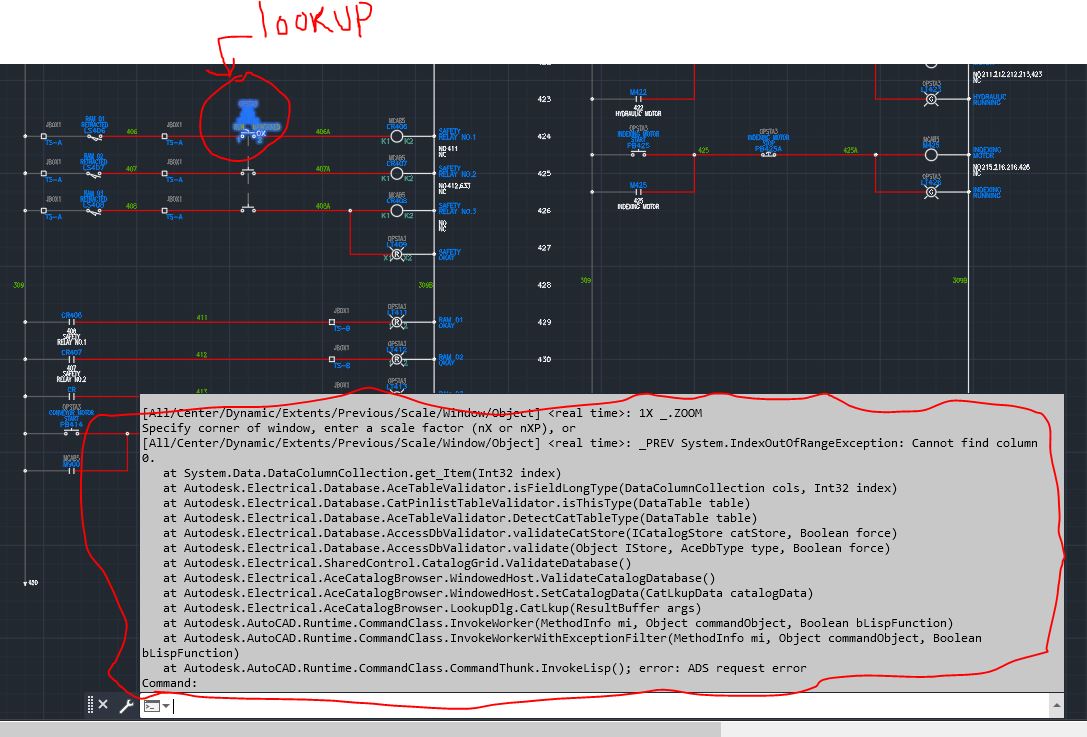
Task: Open the recent commands dropdown arrow
Action: (165, 705)
